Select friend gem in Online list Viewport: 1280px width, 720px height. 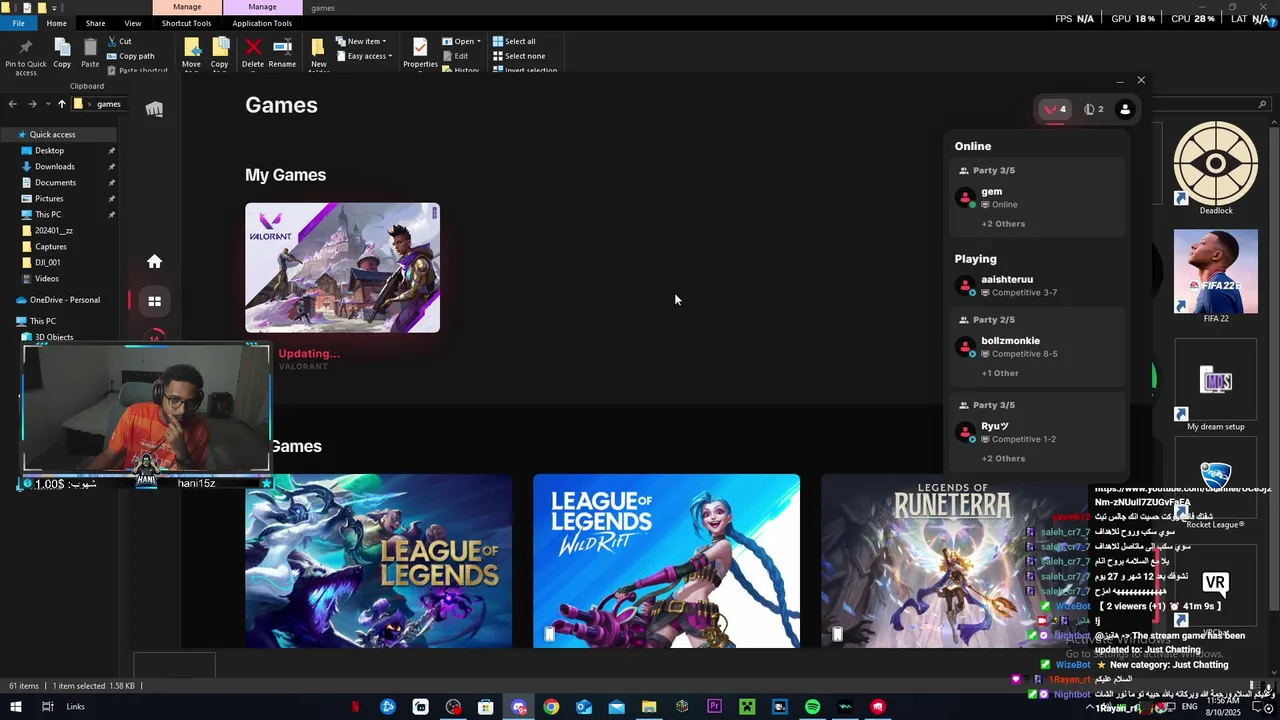point(1036,198)
